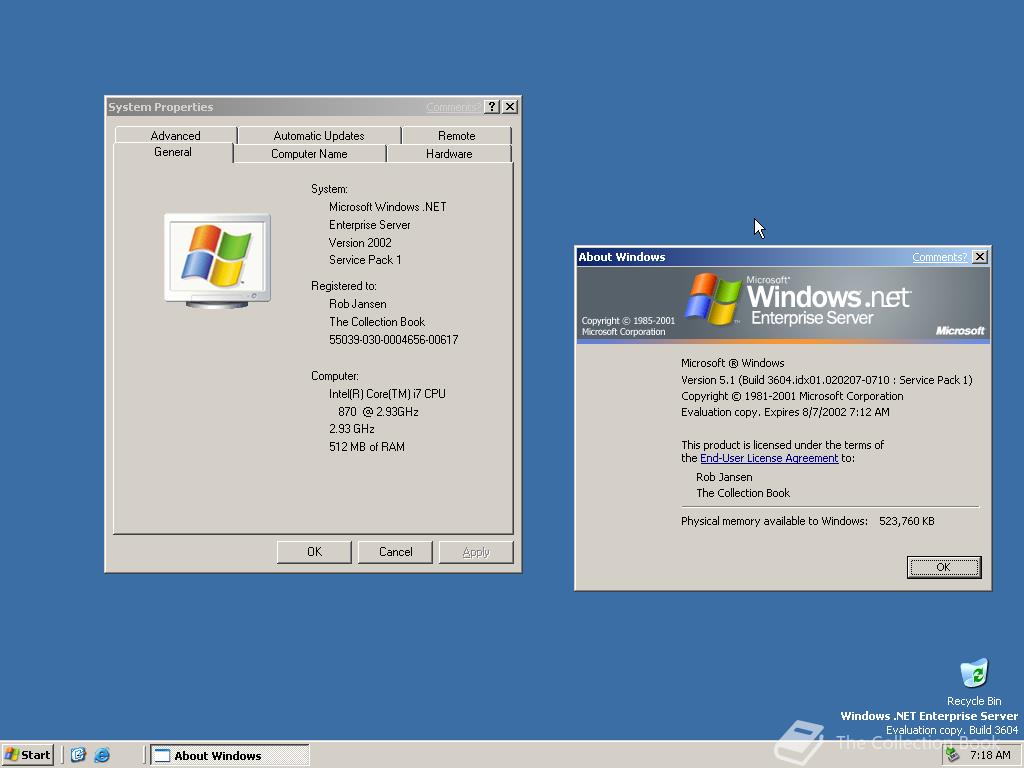Screen dimensions: 1024x768
Task: Launch Internet Explorer from Quick Launch
Action: 102,755
